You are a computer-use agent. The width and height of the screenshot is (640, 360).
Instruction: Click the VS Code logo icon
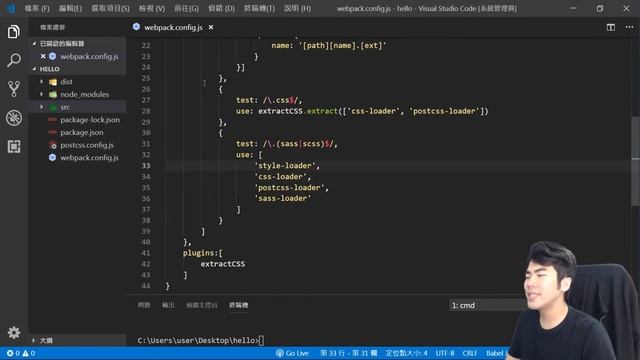[x=11, y=8]
